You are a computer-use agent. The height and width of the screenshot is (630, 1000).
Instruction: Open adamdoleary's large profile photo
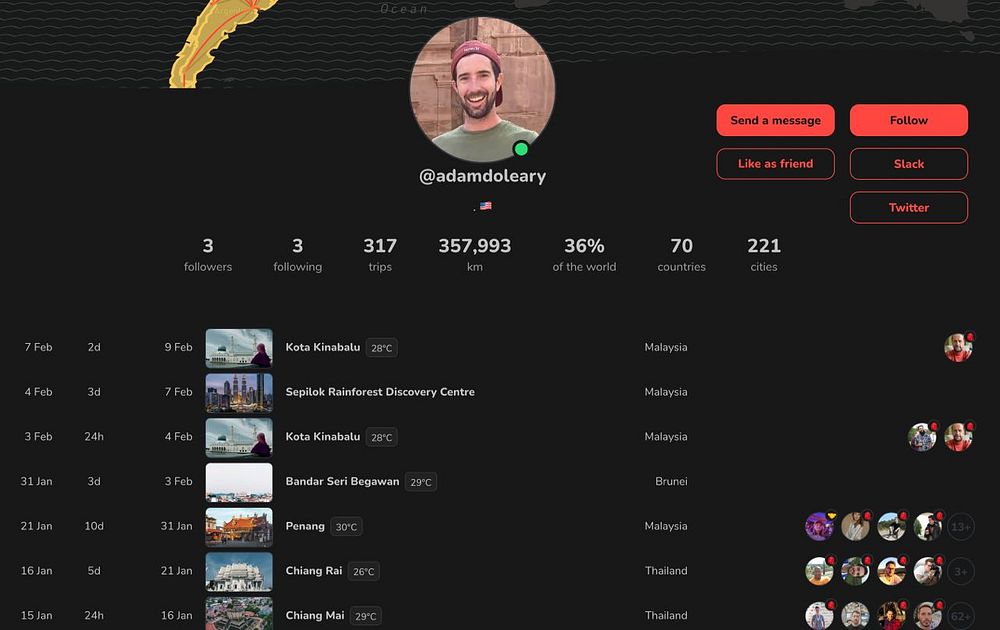[482, 89]
